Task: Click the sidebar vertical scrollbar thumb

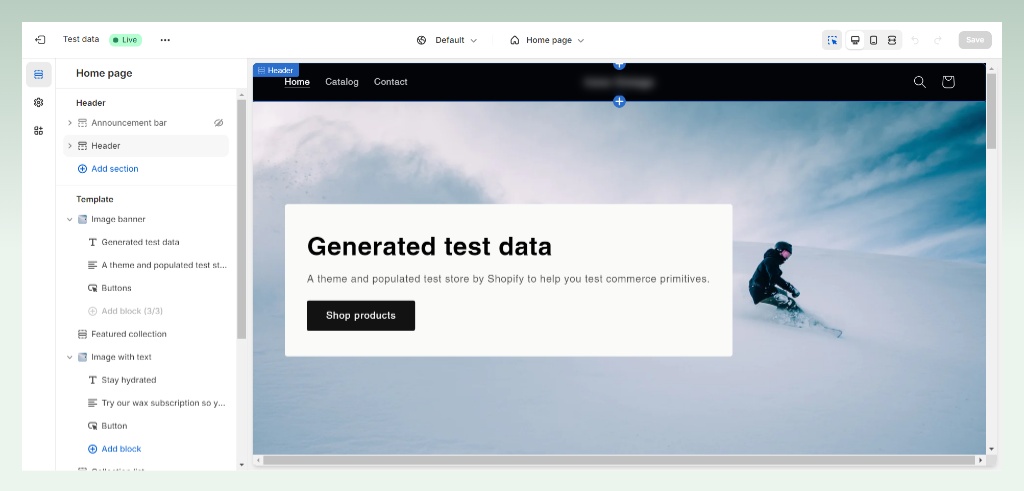Action: (x=241, y=219)
